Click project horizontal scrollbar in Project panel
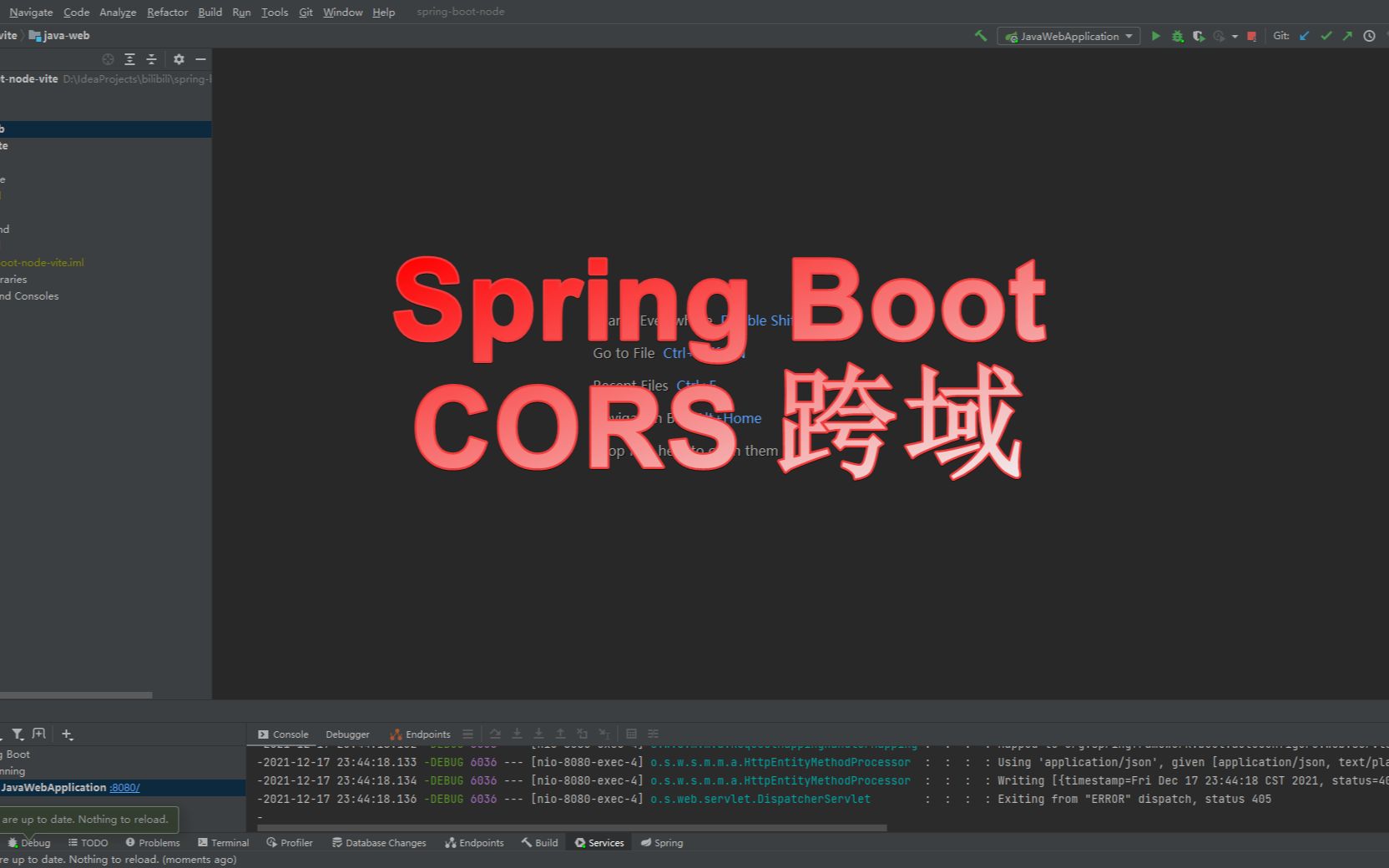Screen dimensions: 1389x868 pos(76,694)
